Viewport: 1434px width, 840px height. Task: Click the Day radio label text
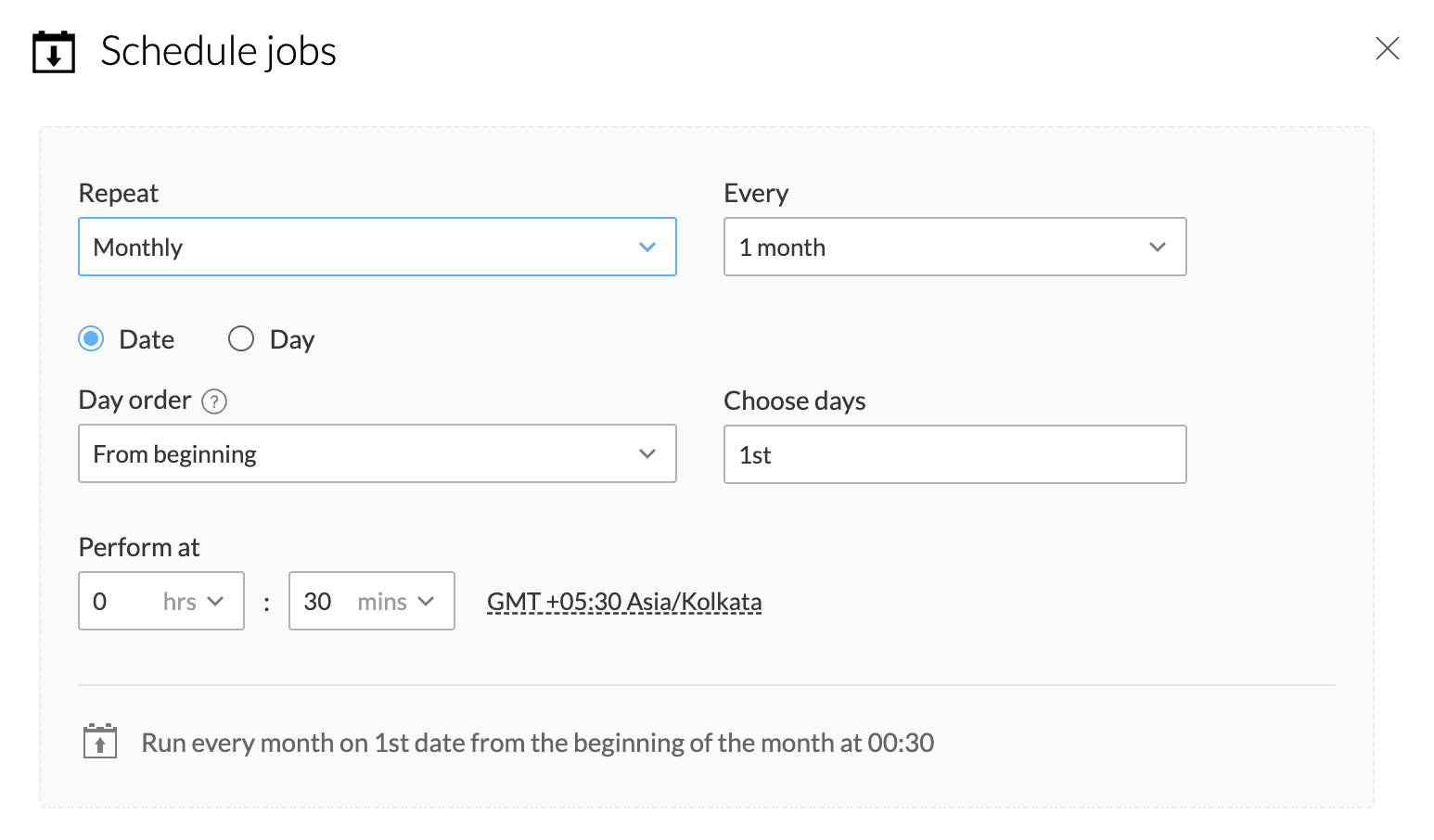[292, 339]
